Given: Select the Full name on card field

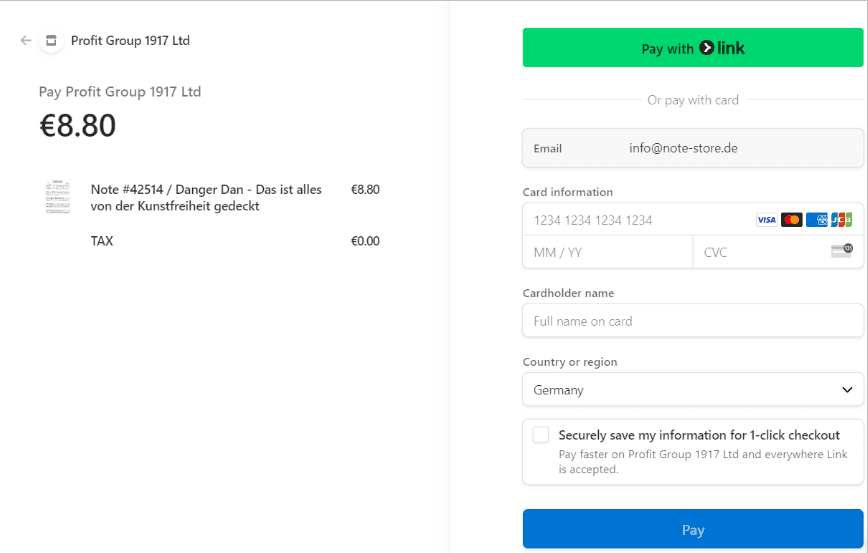Looking at the screenshot, I should pyautogui.click(x=692, y=321).
